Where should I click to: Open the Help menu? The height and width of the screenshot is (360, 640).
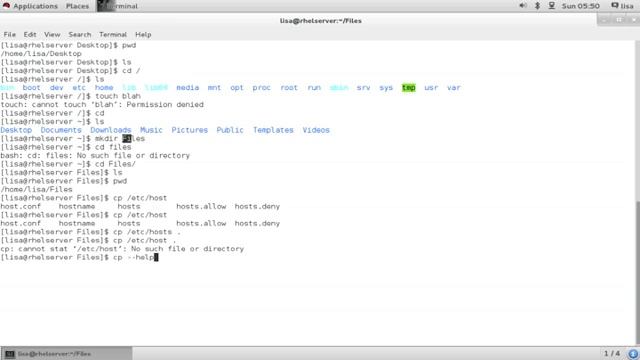click(x=143, y=35)
